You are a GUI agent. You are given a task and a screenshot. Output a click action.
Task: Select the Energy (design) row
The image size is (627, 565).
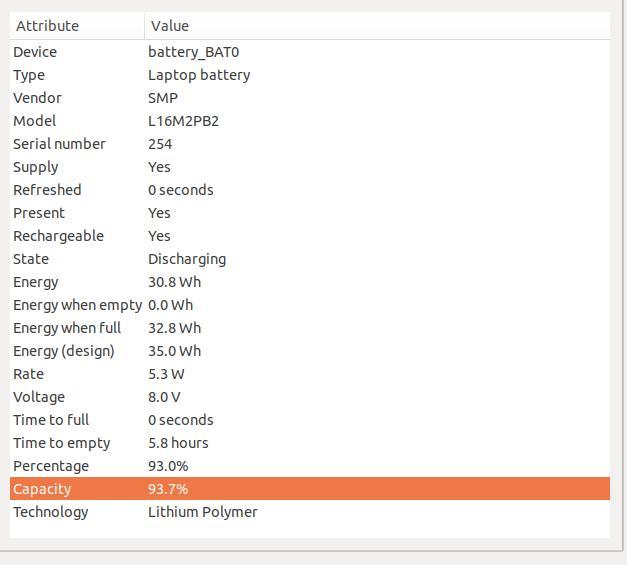coord(310,351)
